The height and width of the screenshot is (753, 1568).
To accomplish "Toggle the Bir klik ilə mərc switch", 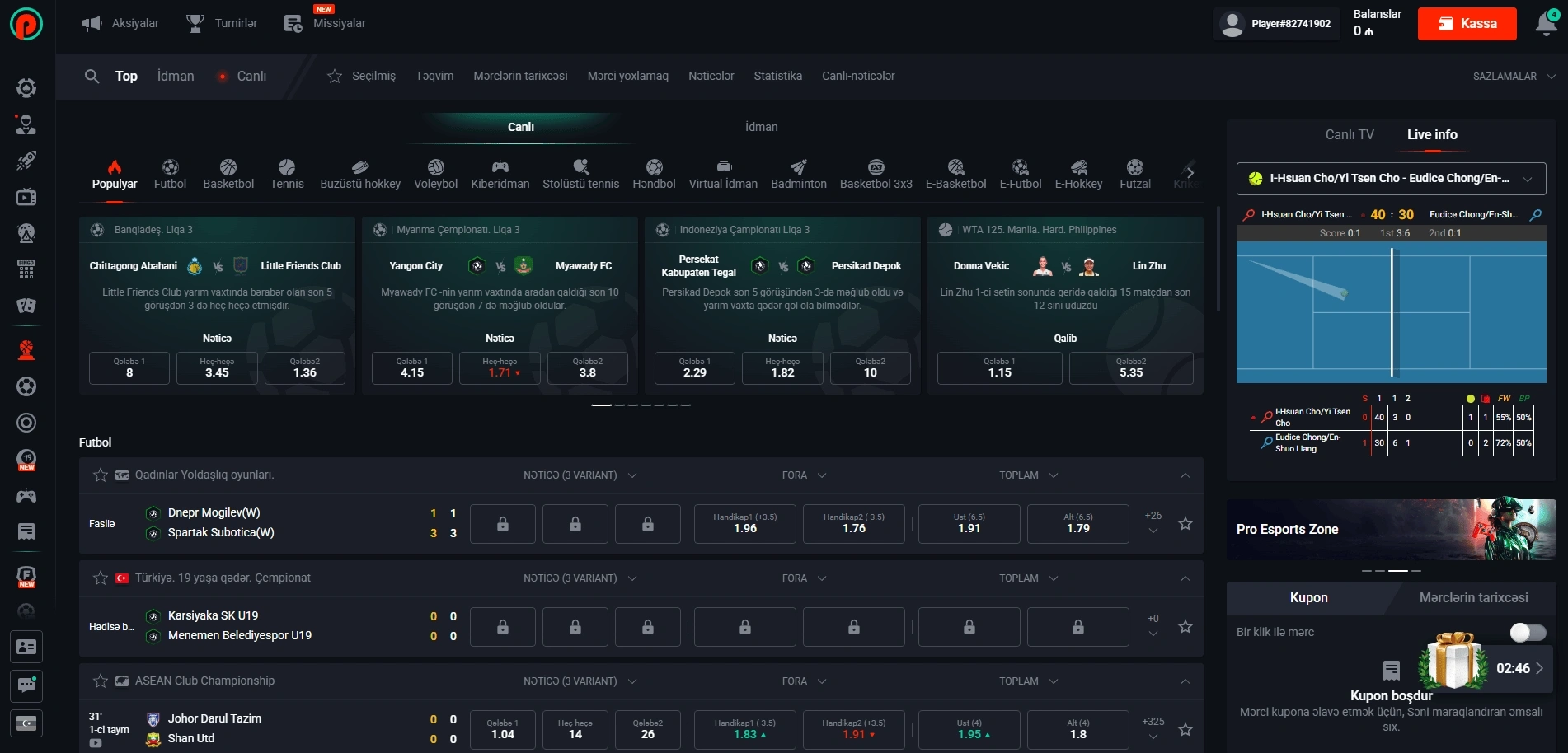I will point(1527,632).
